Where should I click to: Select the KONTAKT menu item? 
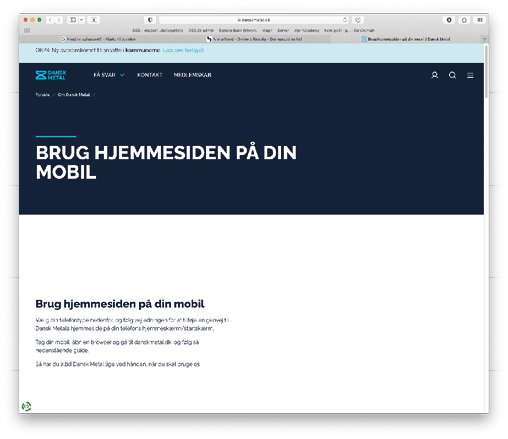[150, 75]
